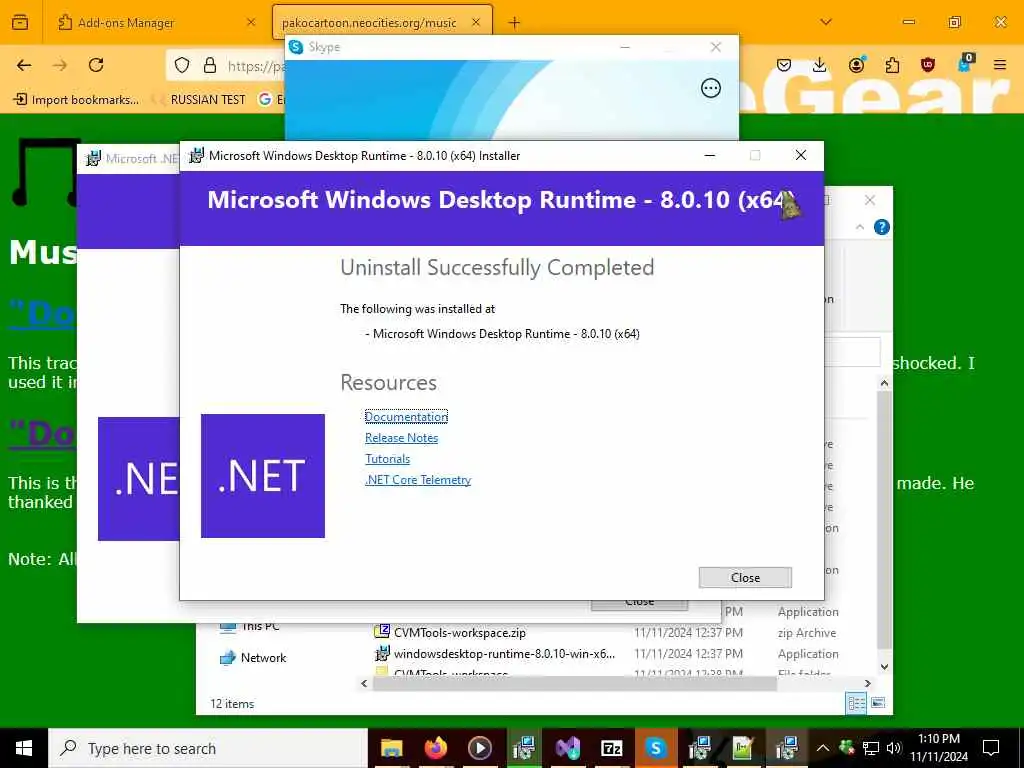Click the zip Archive type cell
The width and height of the screenshot is (1024, 768).
807,632
